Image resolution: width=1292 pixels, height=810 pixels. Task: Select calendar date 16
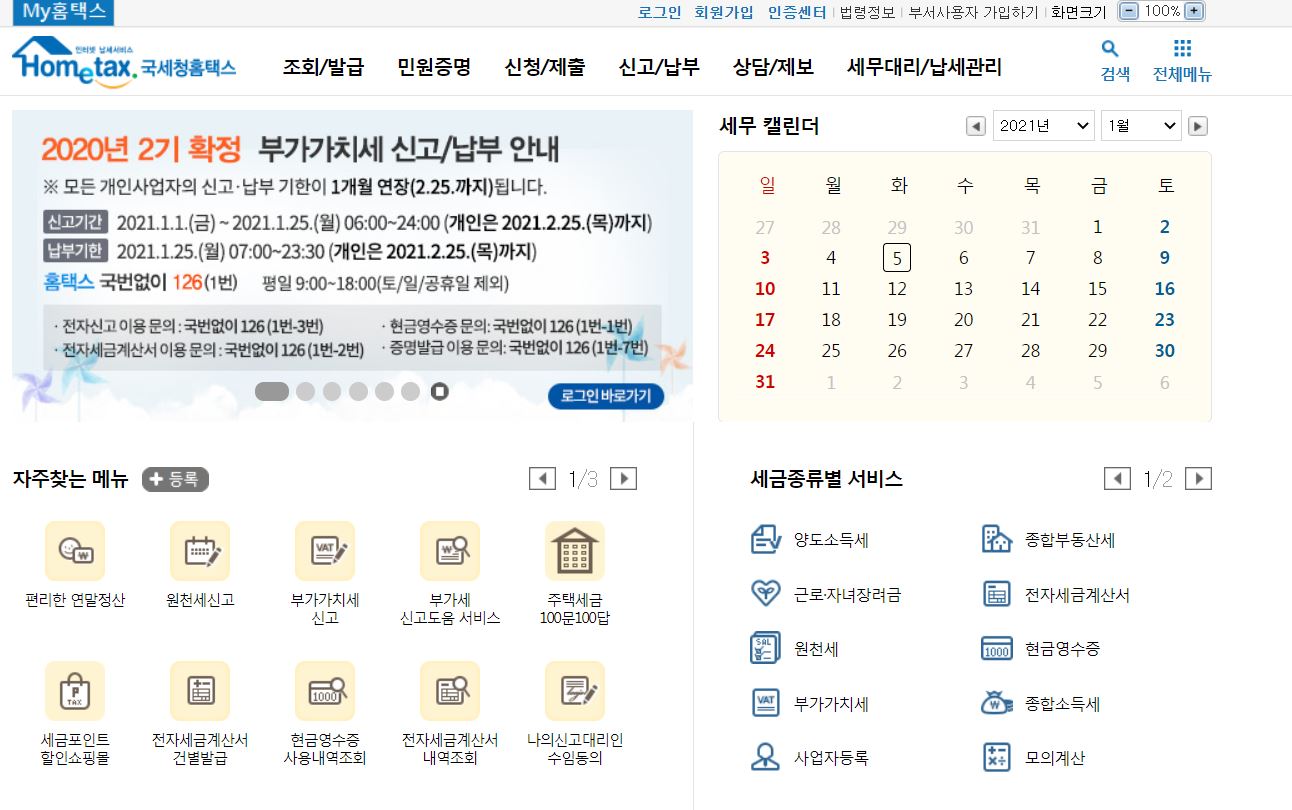(x=1165, y=289)
